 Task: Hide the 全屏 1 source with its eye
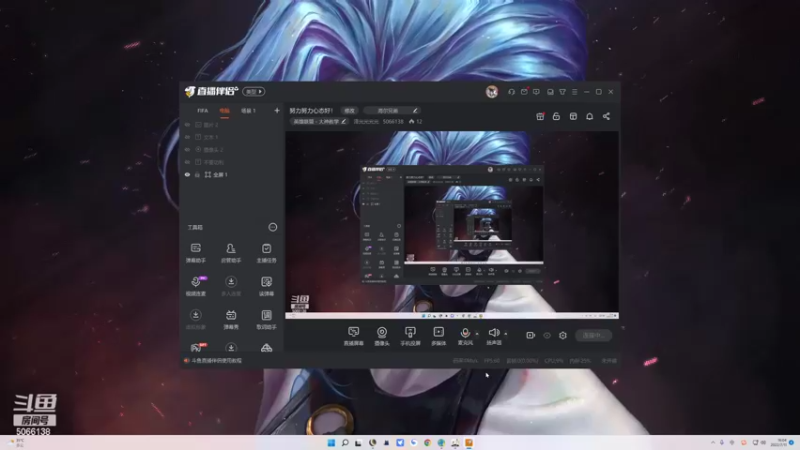[x=187, y=174]
